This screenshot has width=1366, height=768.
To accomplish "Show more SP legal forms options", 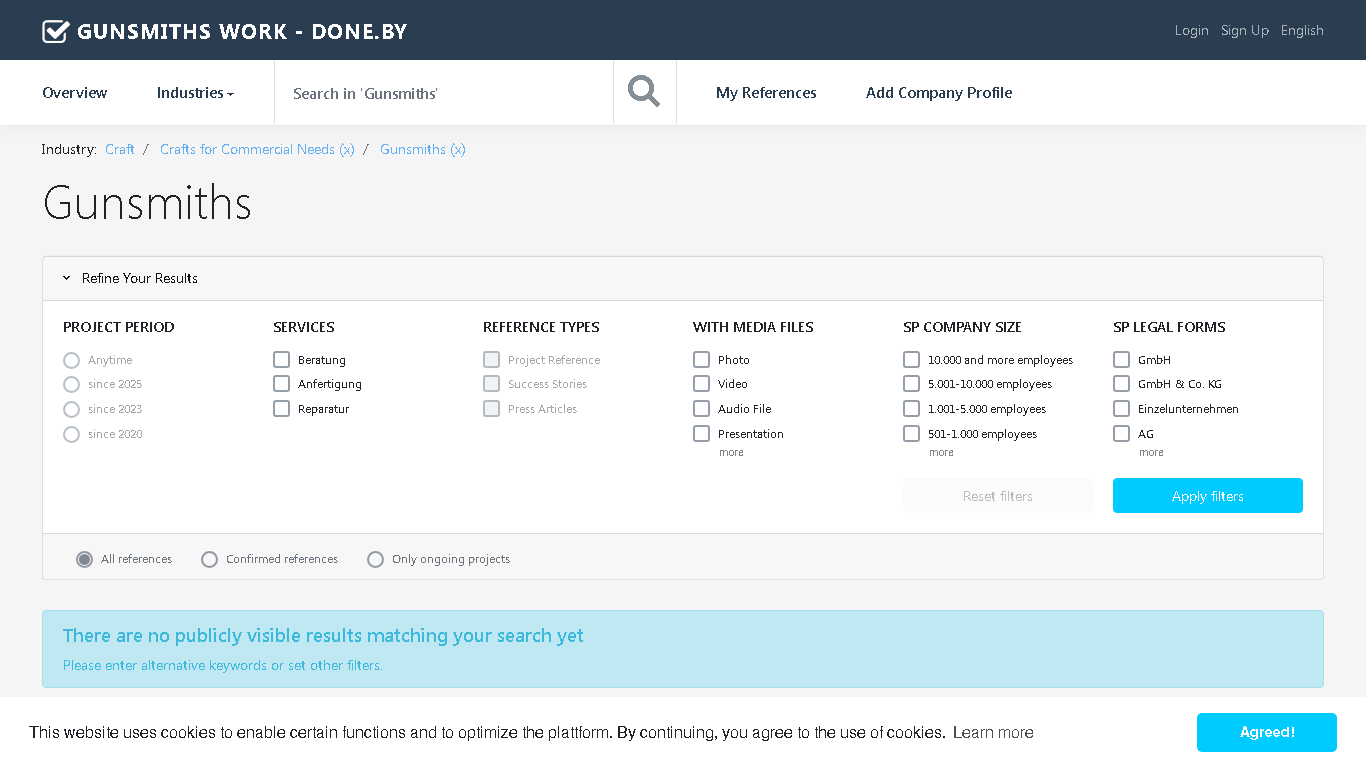I will [1151, 453].
